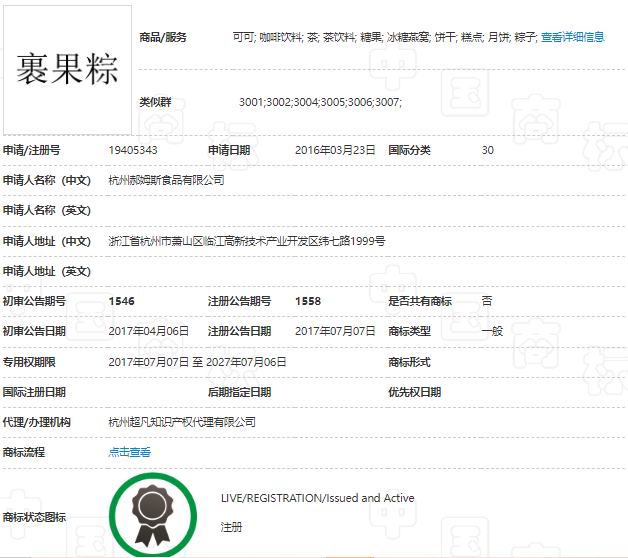Click the 商标流程 label
Screen dimensions: 628x558
coord(24,452)
